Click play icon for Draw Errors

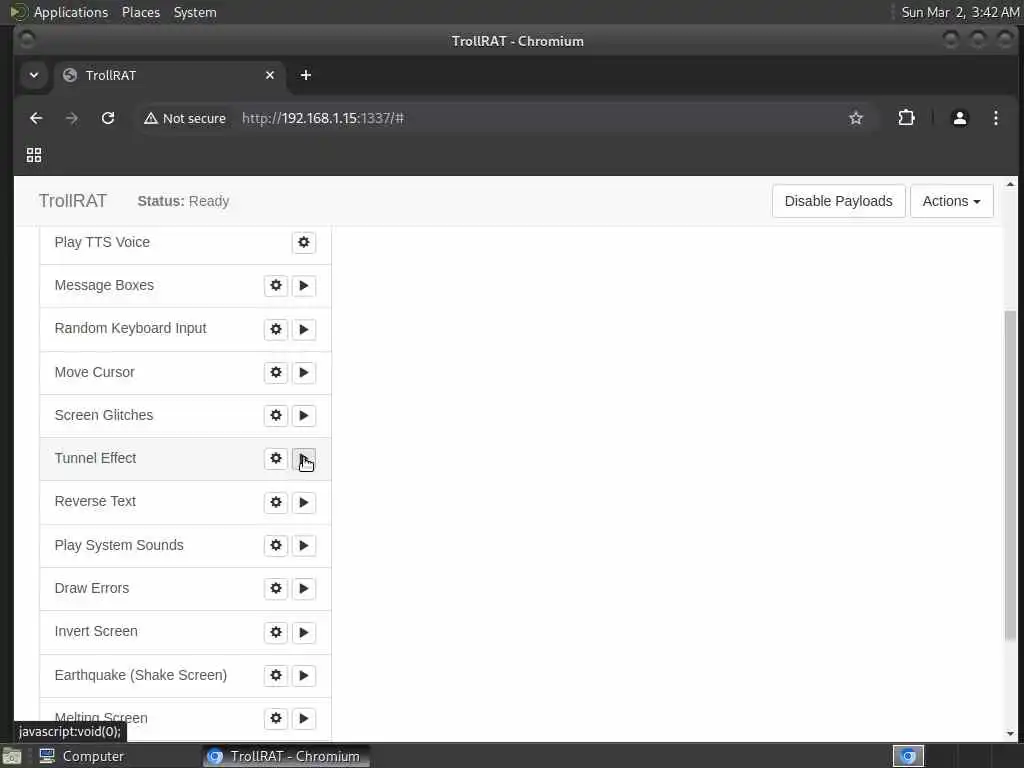304,588
